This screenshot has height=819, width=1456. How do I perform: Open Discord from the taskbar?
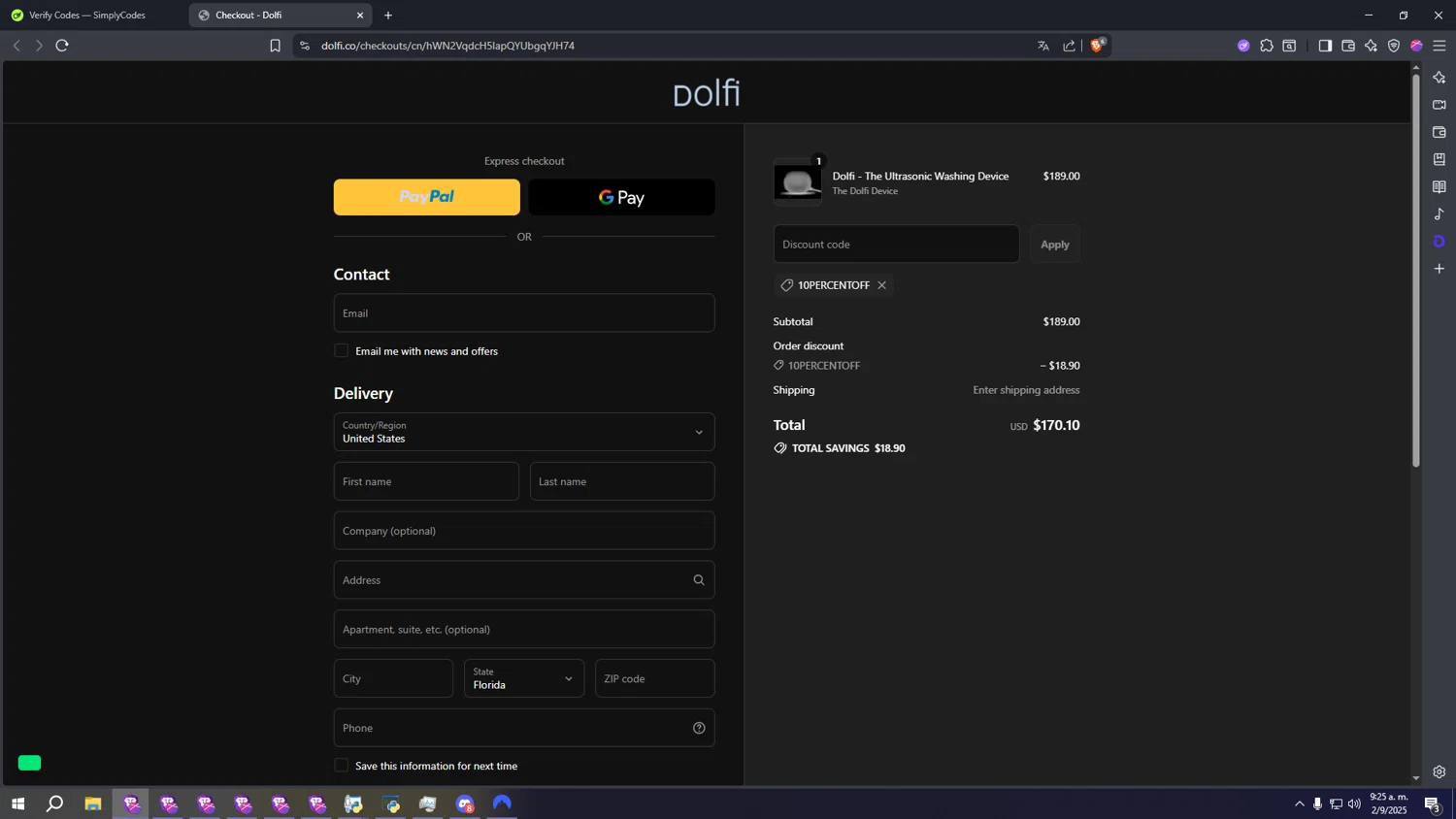pyautogui.click(x=465, y=803)
